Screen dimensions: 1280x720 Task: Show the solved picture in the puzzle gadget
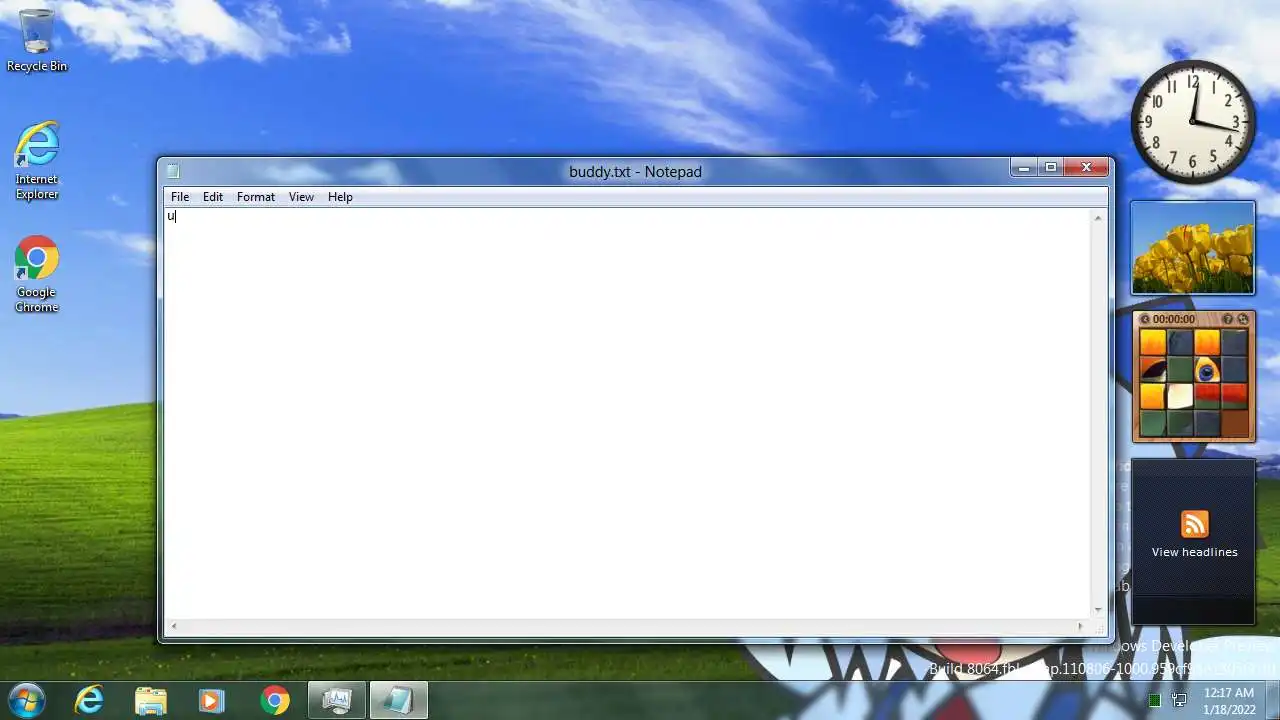coord(1227,319)
